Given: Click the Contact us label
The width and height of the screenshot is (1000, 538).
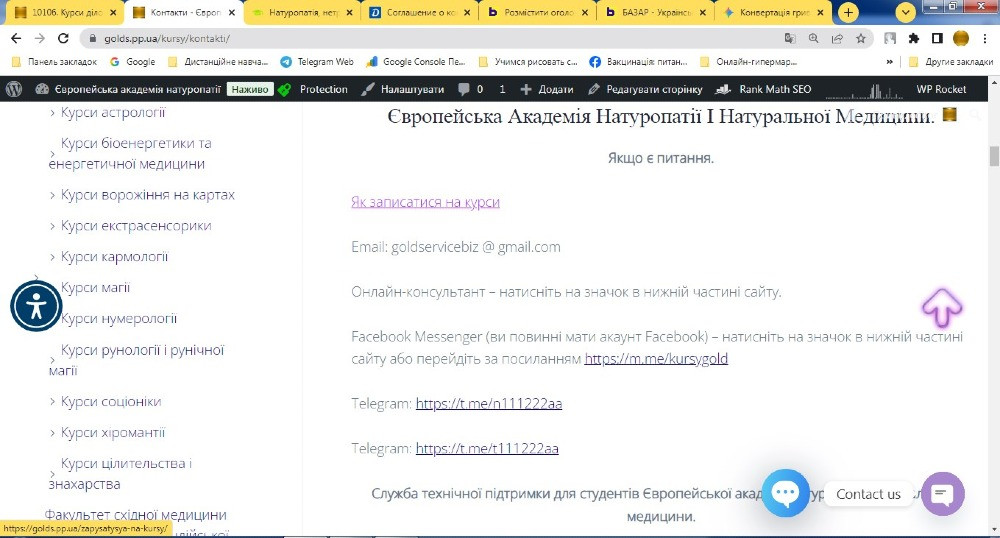Looking at the screenshot, I should pos(868,494).
